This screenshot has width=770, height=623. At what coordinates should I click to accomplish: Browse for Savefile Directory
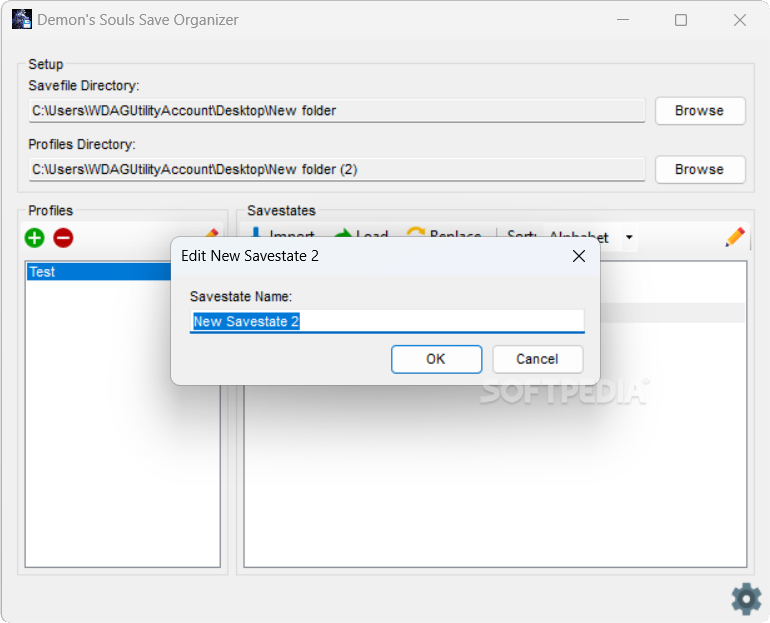pyautogui.click(x=700, y=111)
